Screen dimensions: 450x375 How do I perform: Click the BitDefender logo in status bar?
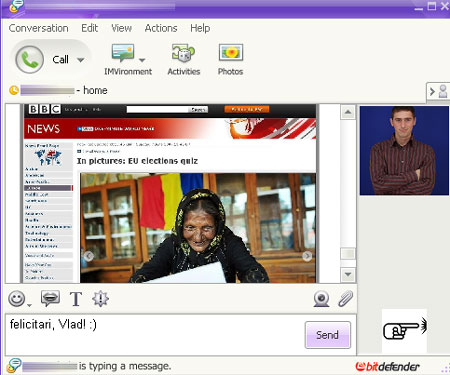pos(387,366)
